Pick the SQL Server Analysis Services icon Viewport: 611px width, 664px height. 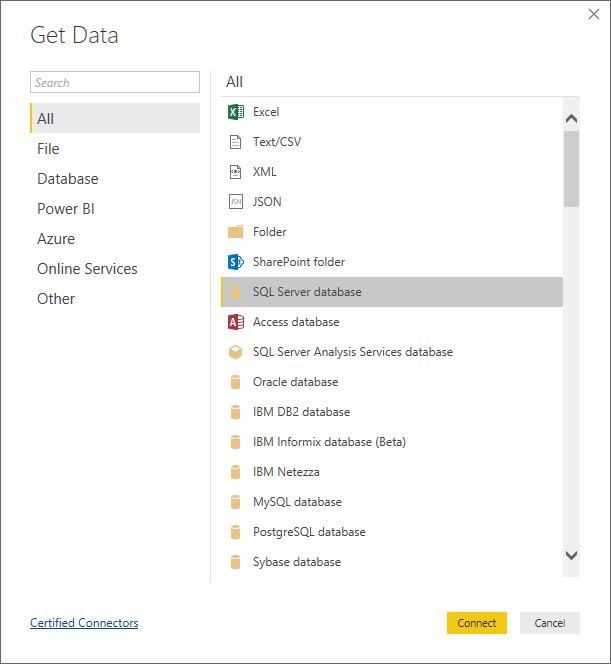click(x=236, y=352)
